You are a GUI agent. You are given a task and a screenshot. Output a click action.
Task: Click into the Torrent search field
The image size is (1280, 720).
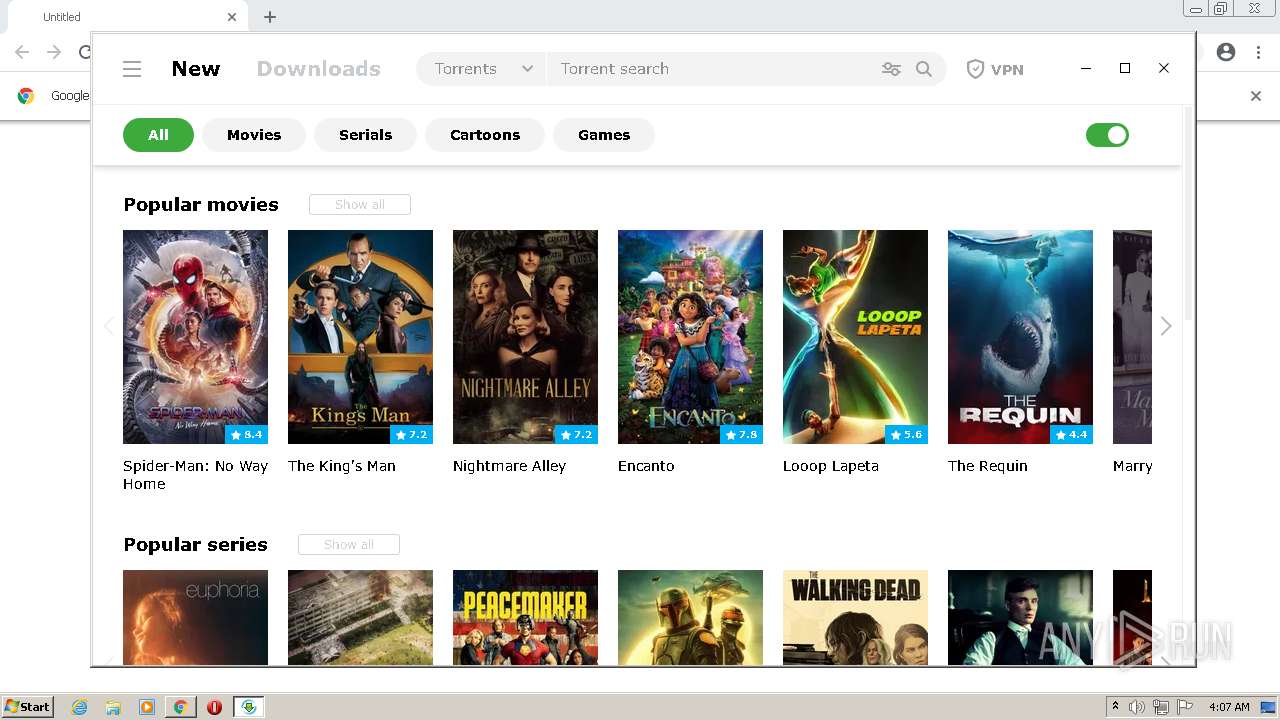712,69
